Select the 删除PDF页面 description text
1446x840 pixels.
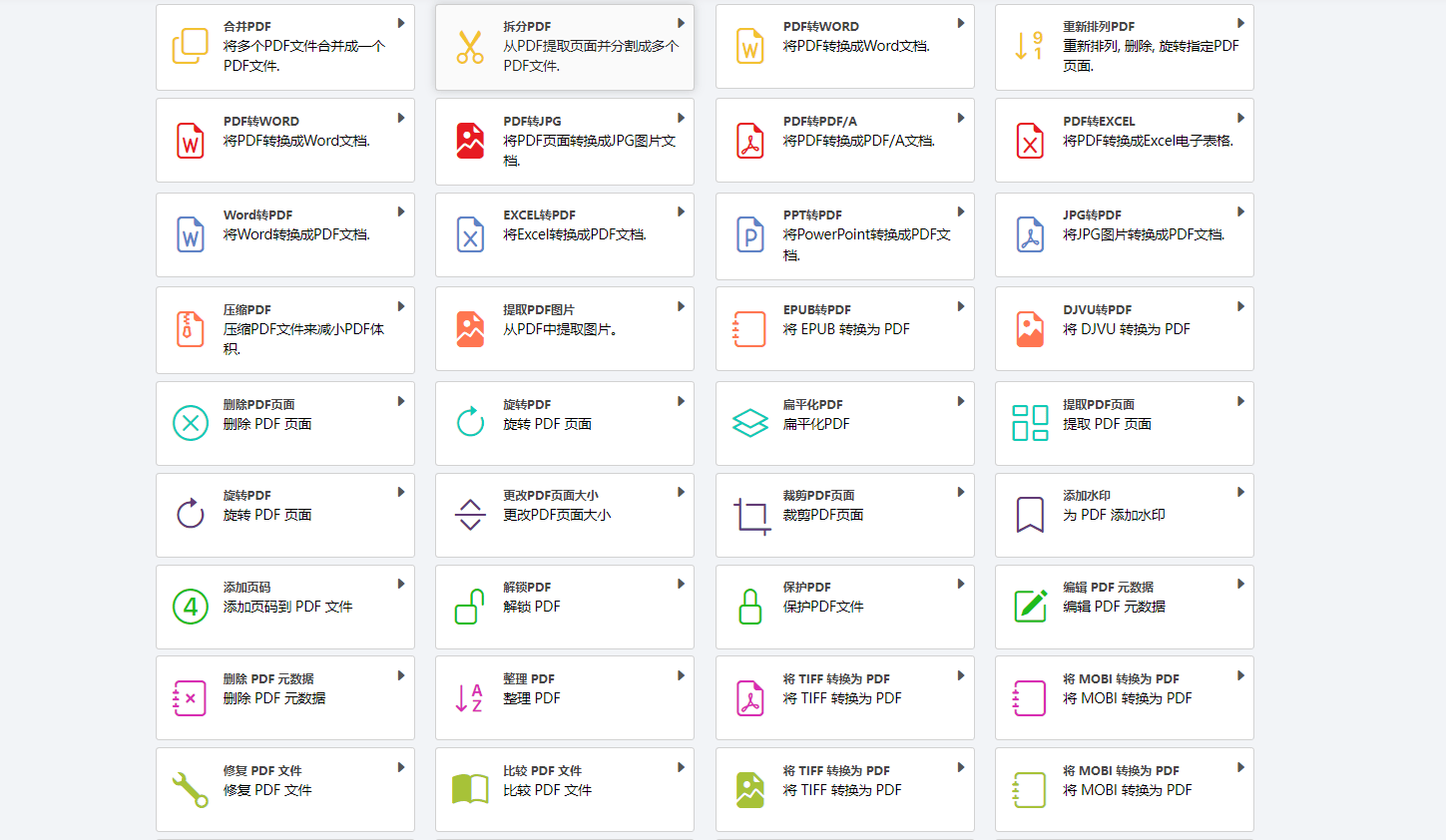click(267, 424)
